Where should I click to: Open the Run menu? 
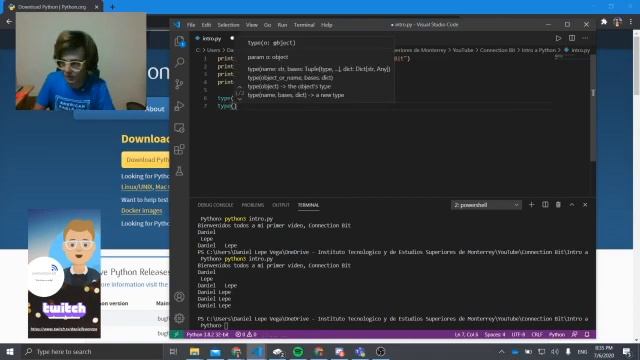[282, 25]
